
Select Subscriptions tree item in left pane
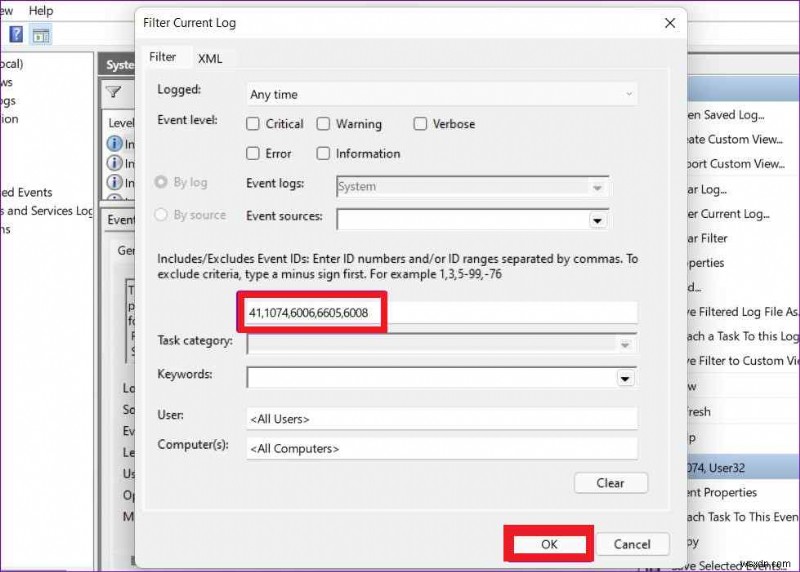(x=6, y=229)
